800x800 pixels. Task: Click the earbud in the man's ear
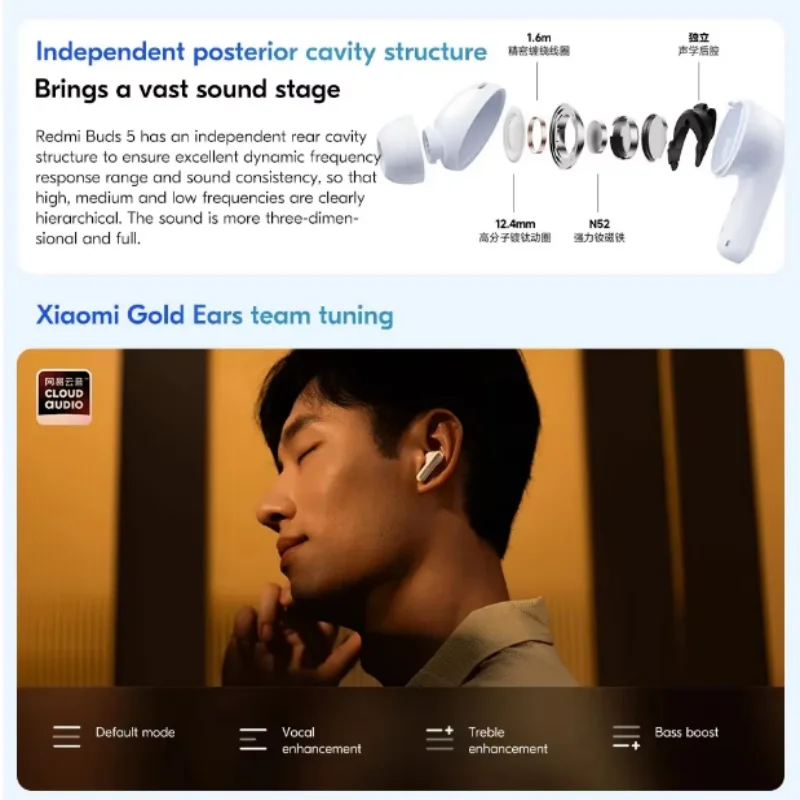[x=430, y=465]
